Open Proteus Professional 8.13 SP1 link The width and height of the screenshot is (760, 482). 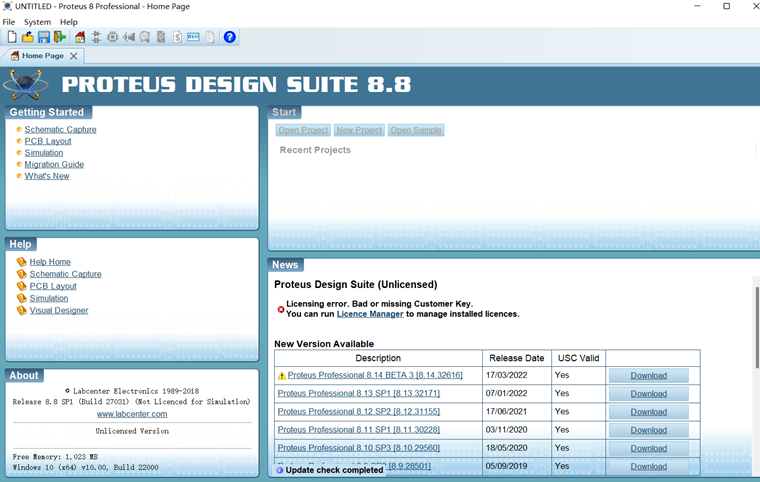point(359,393)
